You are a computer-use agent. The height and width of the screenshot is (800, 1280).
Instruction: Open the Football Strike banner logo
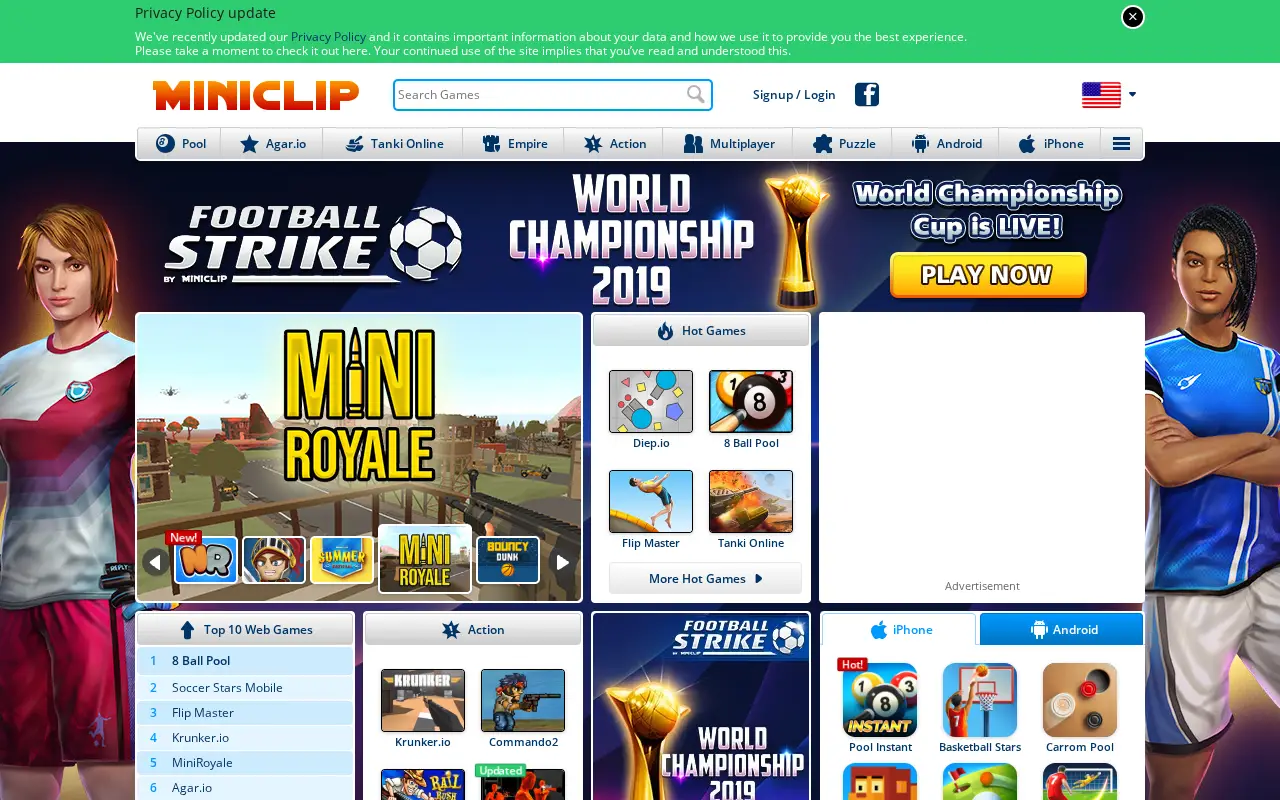[313, 244]
